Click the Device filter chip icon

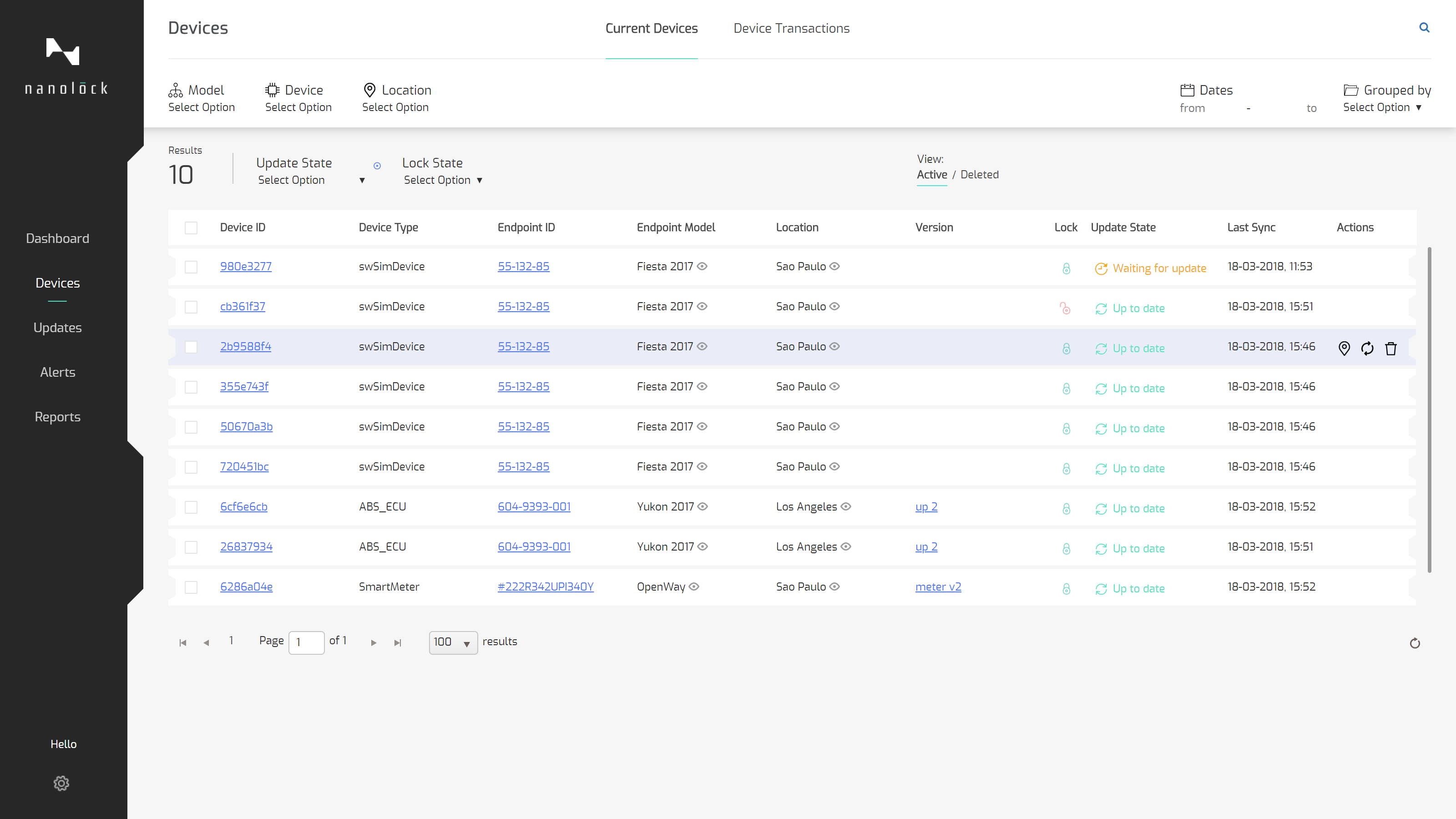(x=273, y=90)
